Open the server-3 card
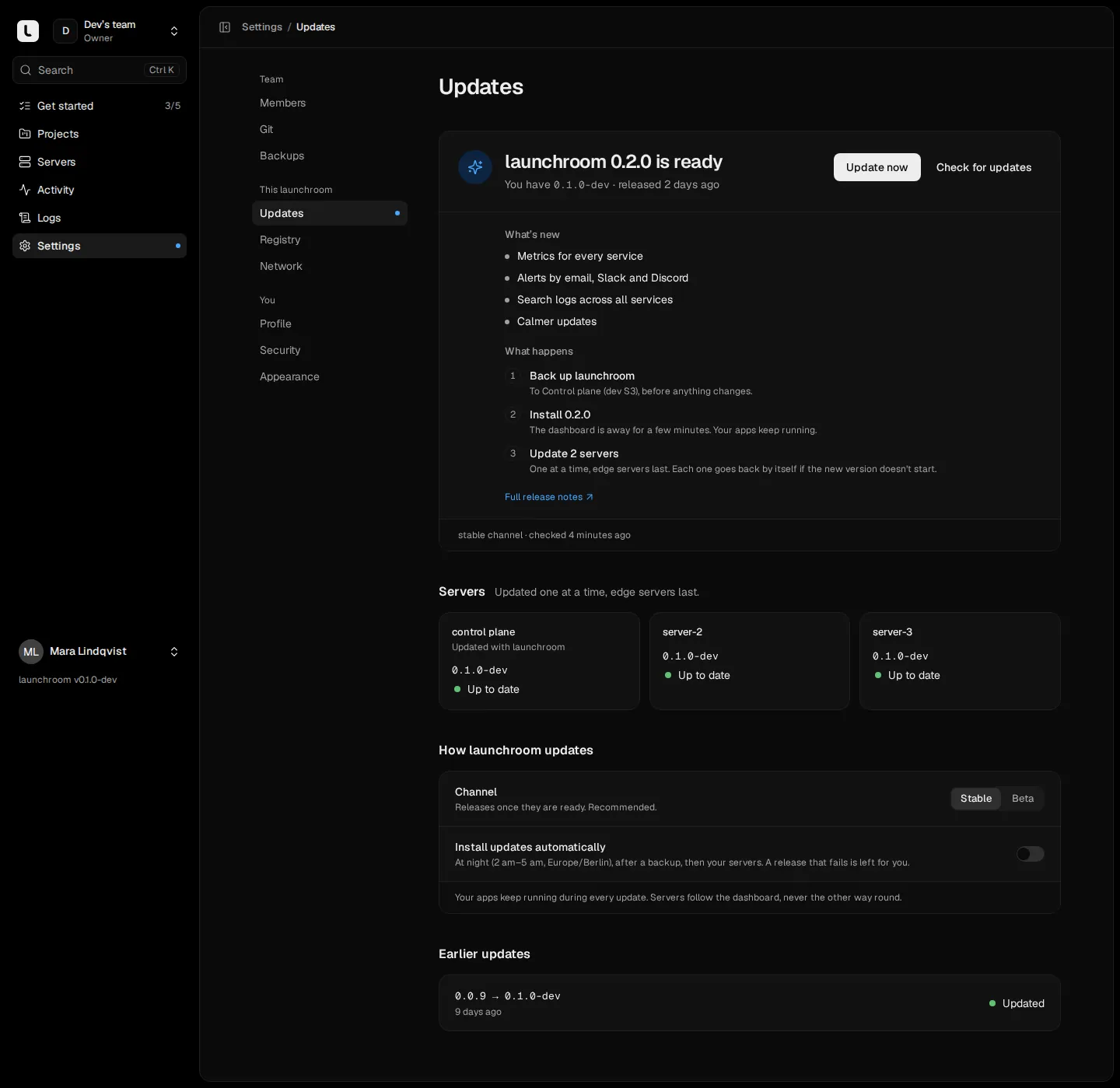The width and height of the screenshot is (1120, 1088). tap(960, 661)
